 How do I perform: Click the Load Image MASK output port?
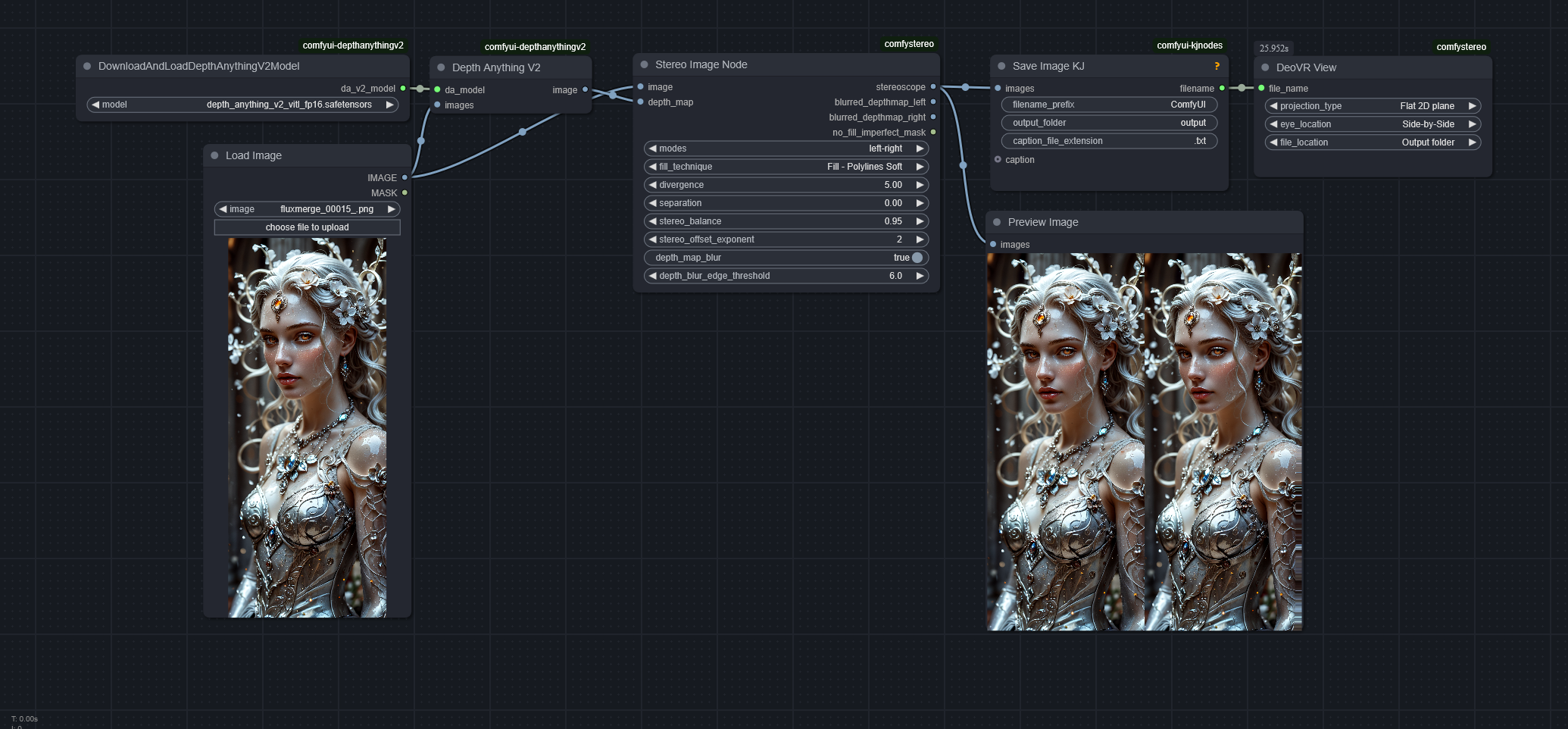pyautogui.click(x=404, y=193)
